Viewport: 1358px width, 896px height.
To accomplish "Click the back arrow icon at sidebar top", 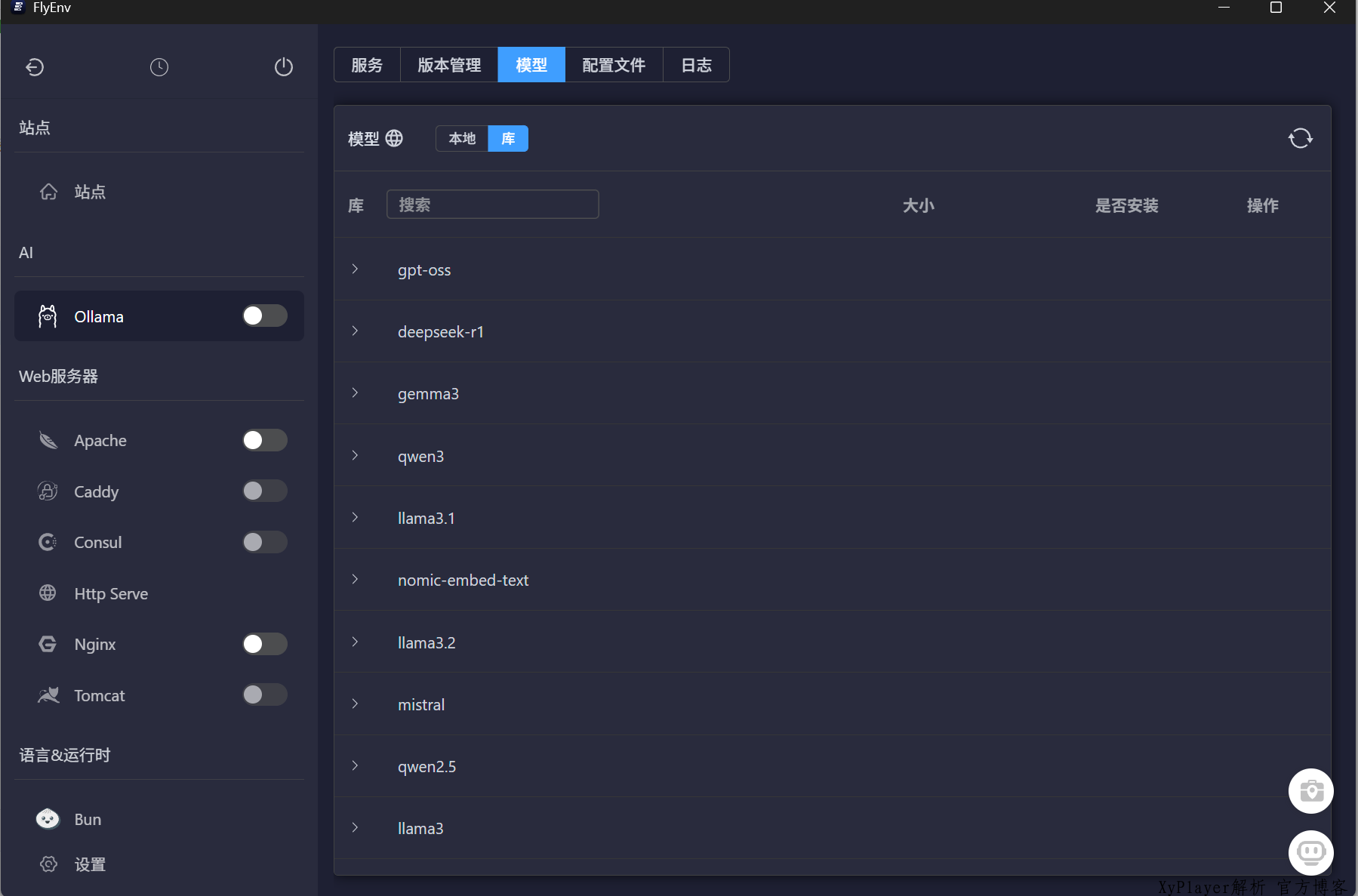I will 35,67.
